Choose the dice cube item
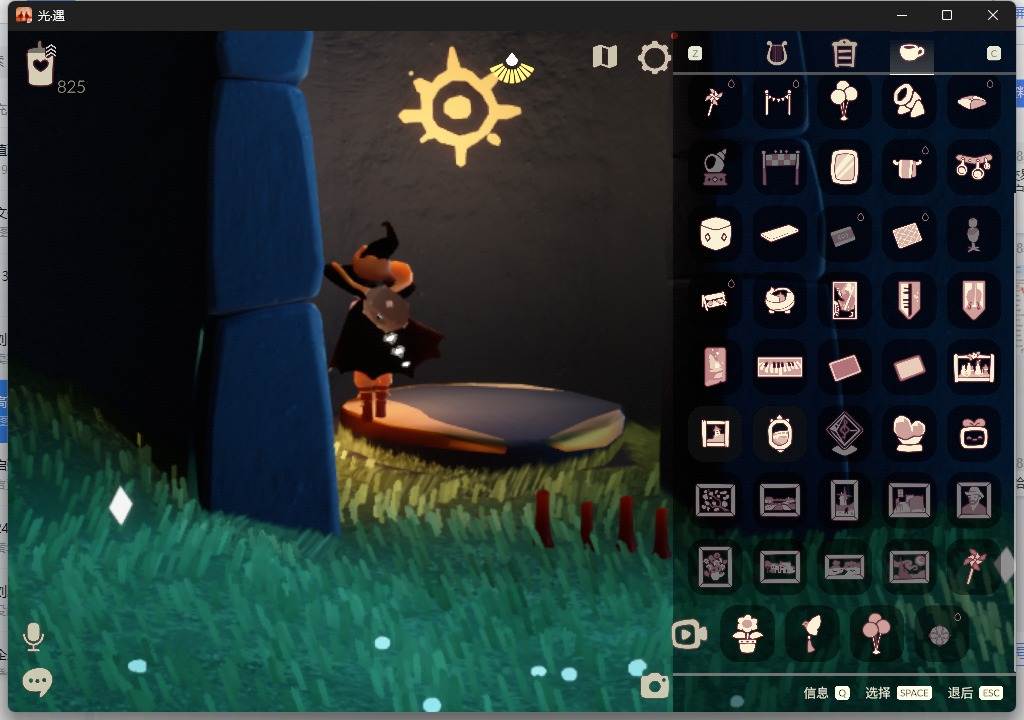This screenshot has width=1024, height=720. [714, 233]
